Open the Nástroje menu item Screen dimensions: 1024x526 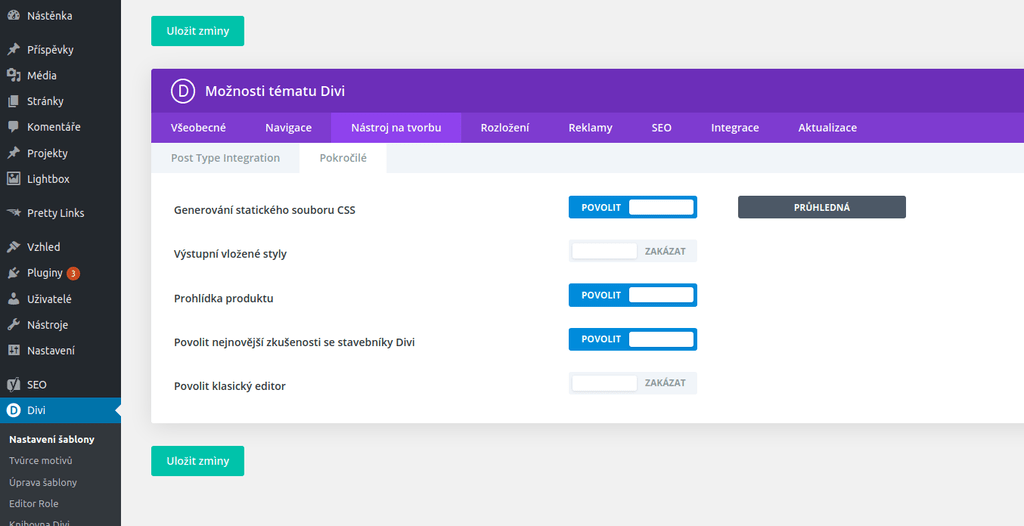click(60, 325)
